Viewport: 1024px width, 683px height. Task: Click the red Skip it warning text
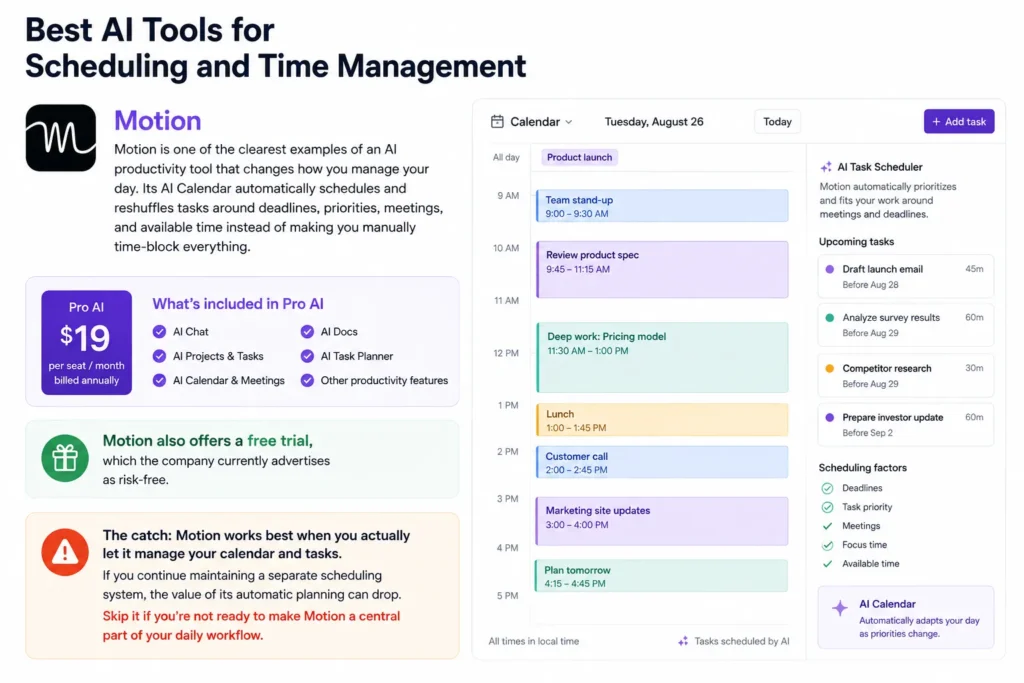tap(251, 626)
